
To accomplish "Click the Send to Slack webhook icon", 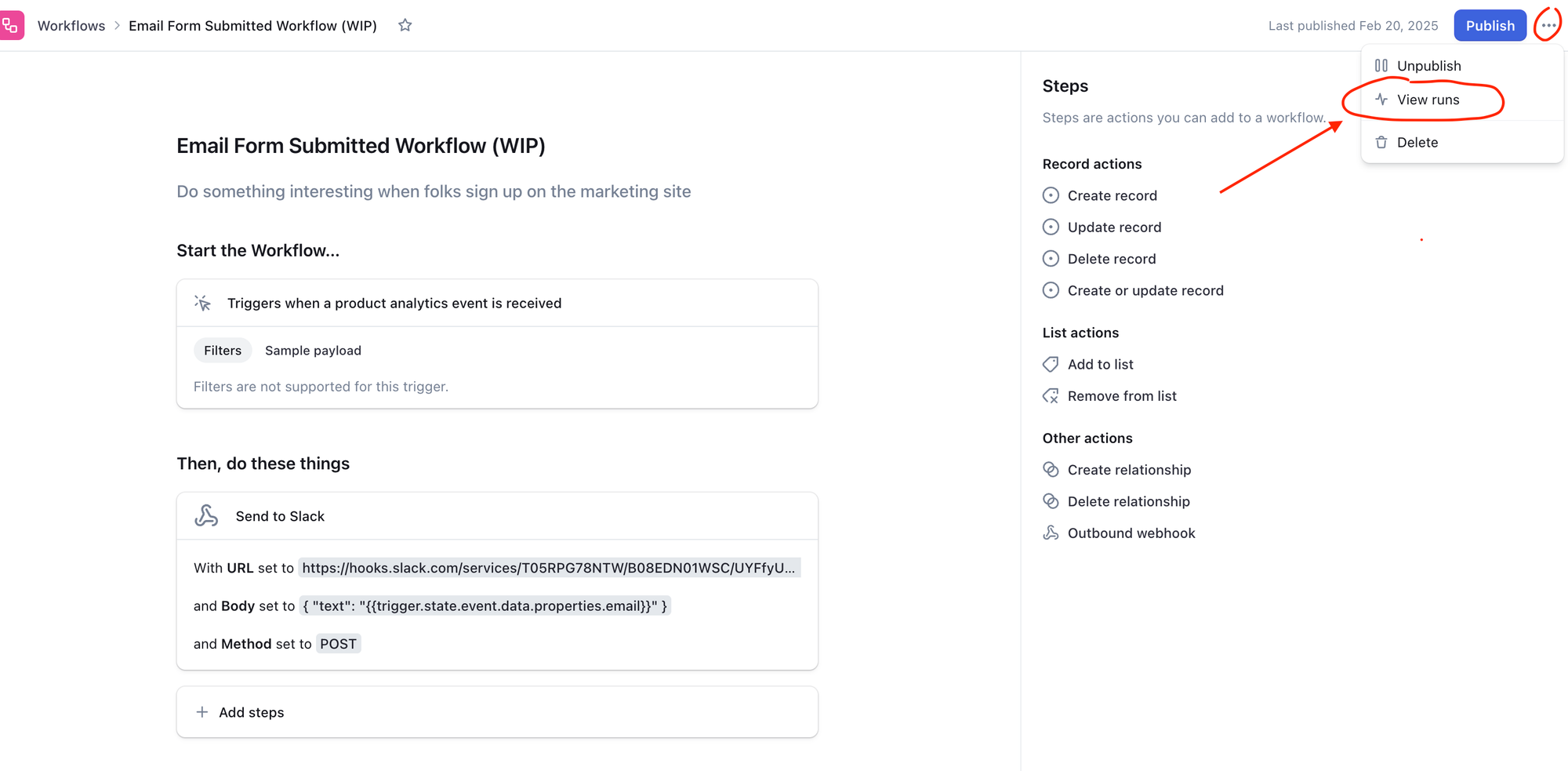I will [206, 515].
